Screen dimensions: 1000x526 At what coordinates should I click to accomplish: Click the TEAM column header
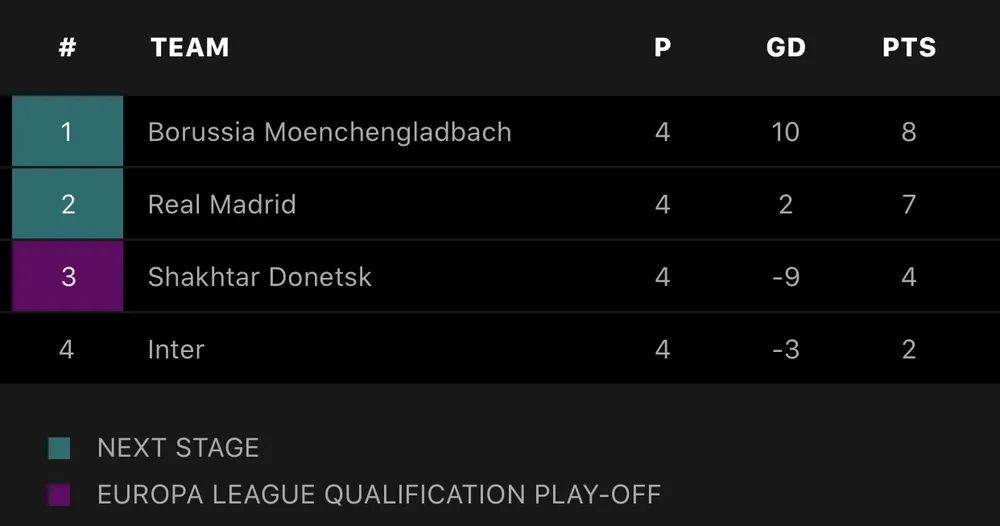click(x=190, y=47)
